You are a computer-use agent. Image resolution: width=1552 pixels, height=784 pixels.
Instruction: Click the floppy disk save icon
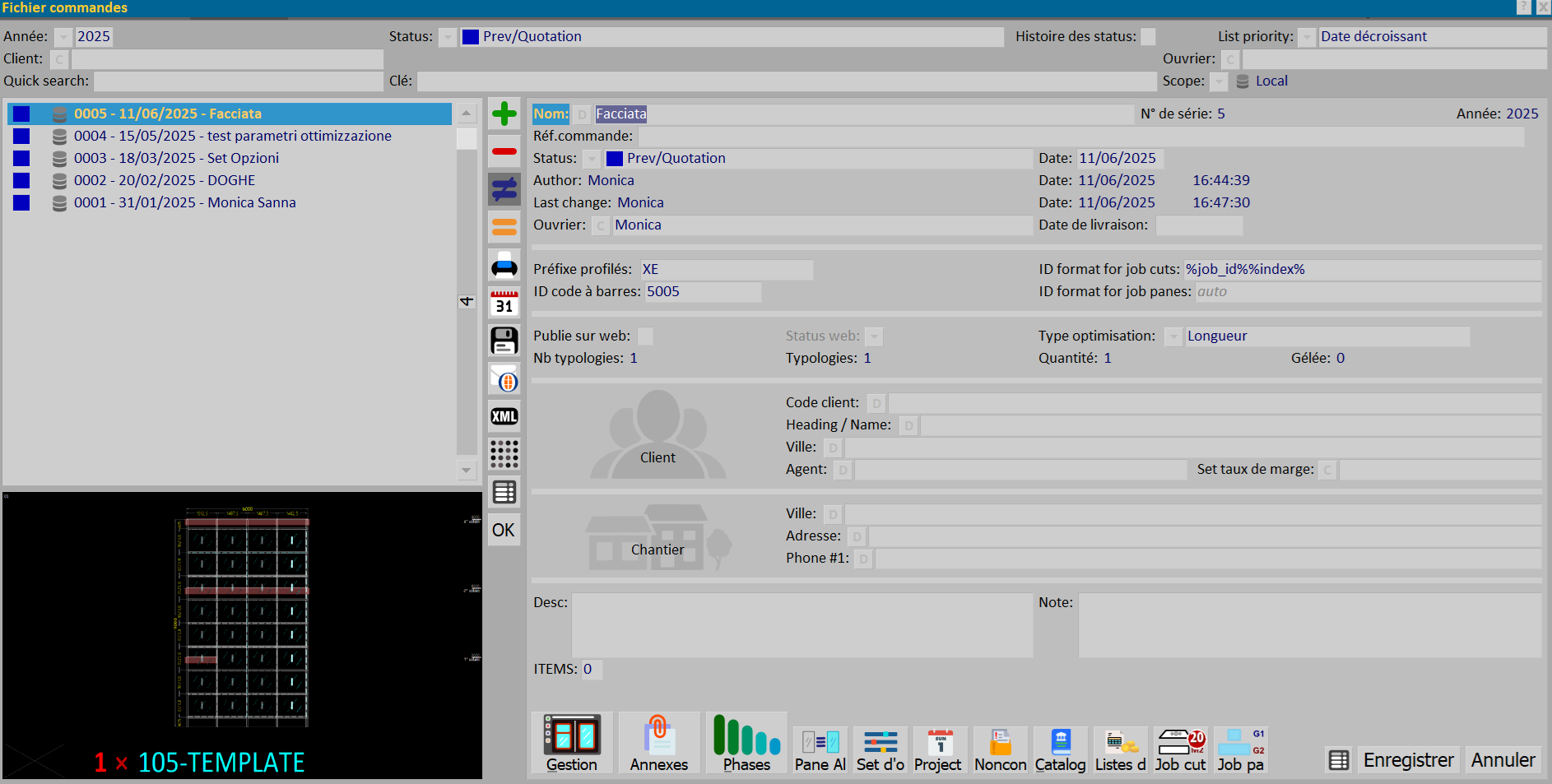pos(504,341)
